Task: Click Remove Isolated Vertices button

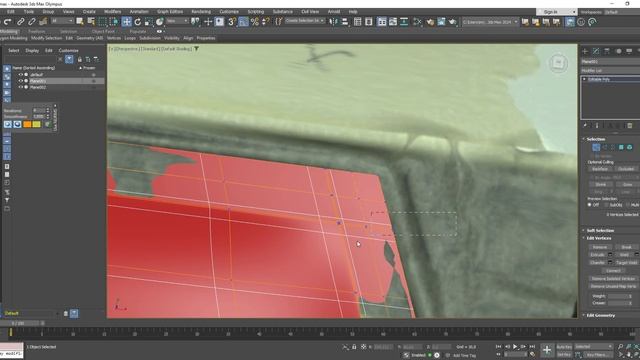Action: point(613,278)
